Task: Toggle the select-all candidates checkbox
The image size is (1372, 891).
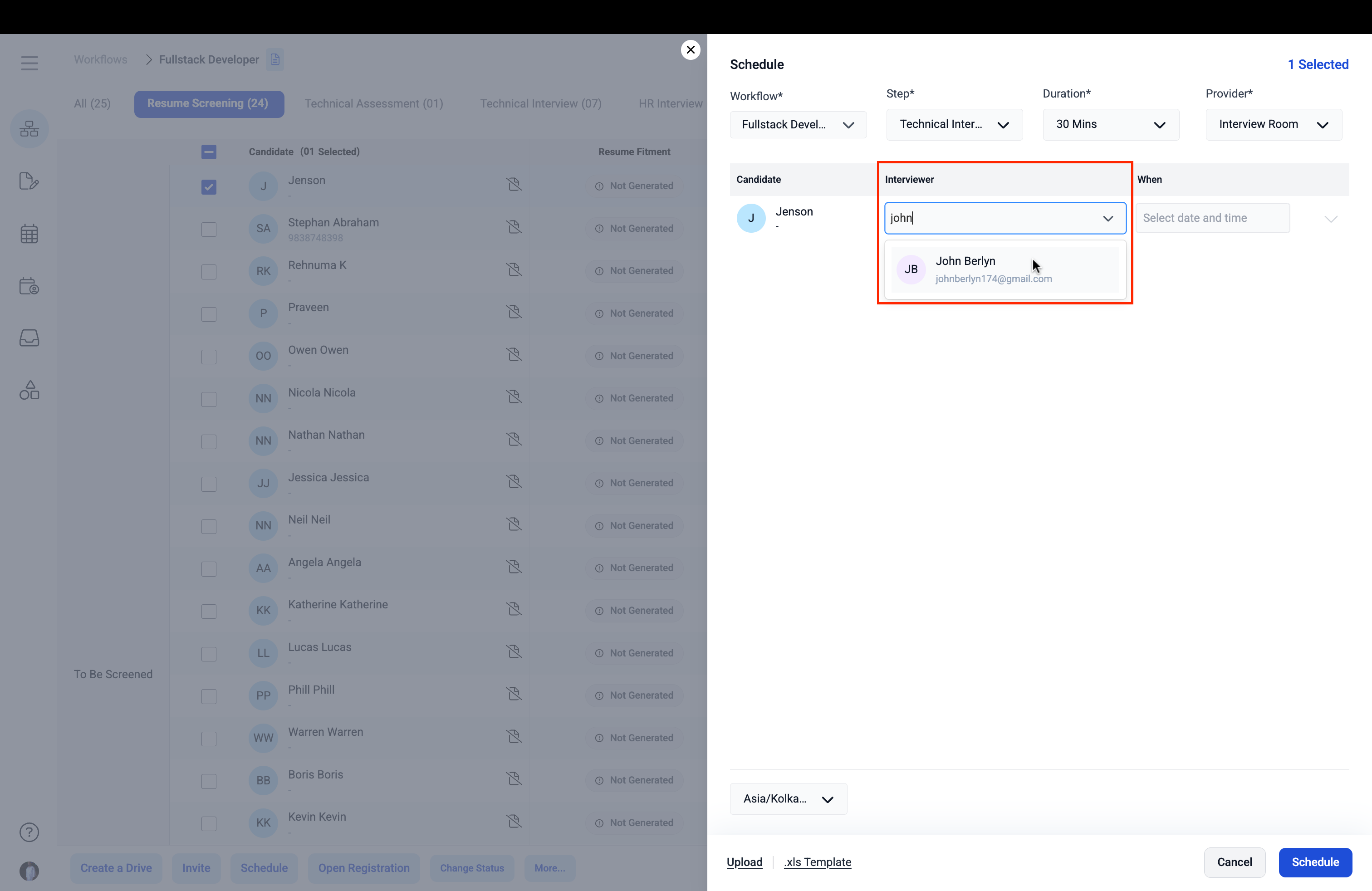Action: coord(209,152)
